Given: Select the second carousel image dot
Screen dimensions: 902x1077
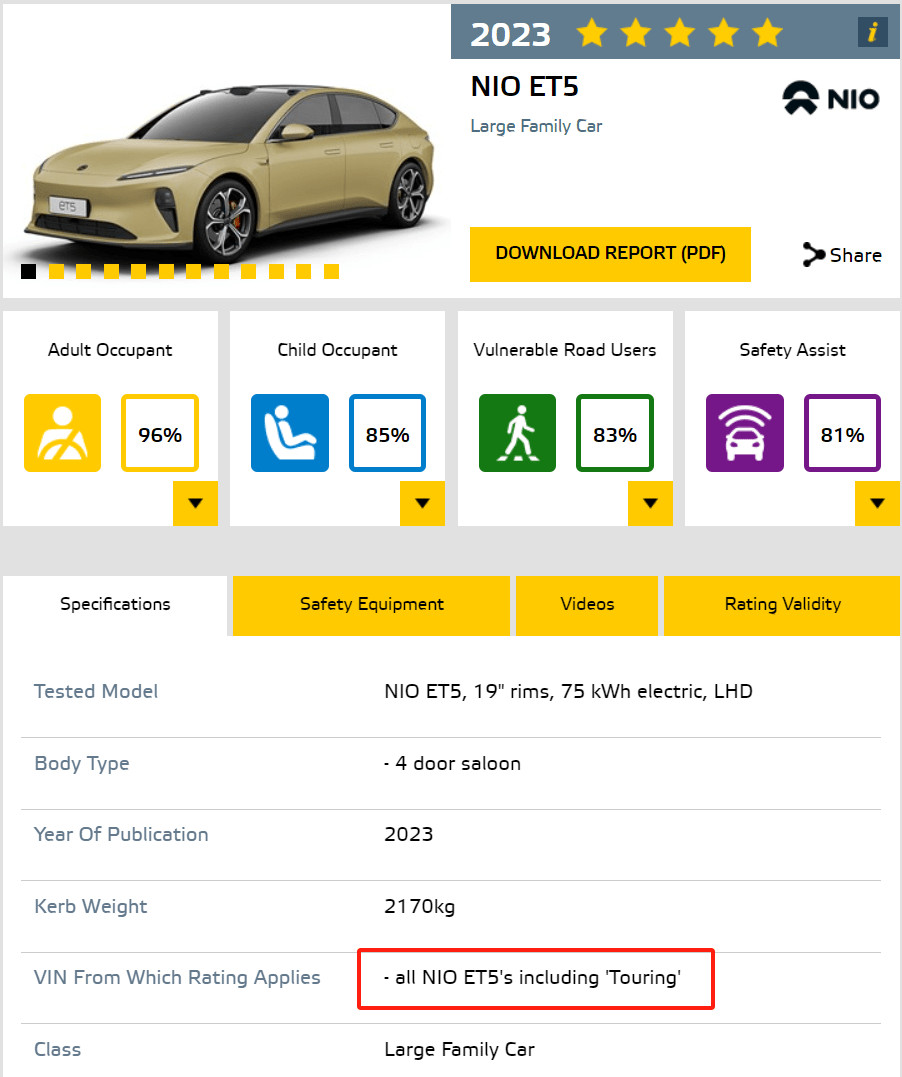Looking at the screenshot, I should point(56,272).
